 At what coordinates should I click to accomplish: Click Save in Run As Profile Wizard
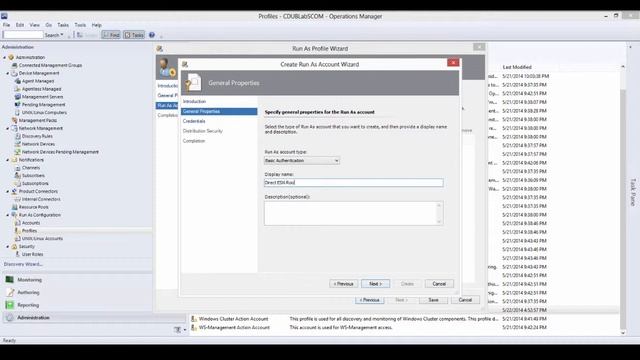coord(433,300)
